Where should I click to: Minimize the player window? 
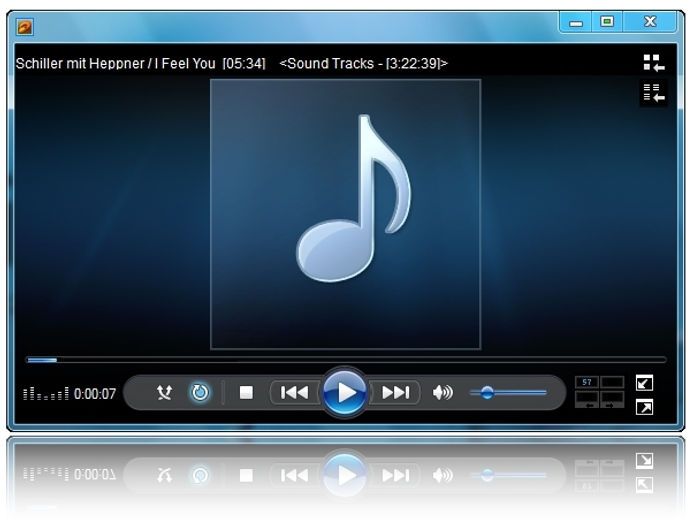click(576, 22)
